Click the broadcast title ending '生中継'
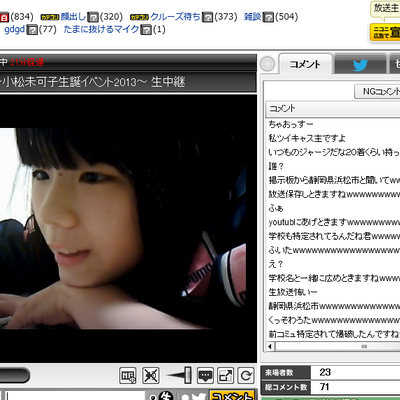The width and height of the screenshot is (400, 400). click(x=93, y=82)
